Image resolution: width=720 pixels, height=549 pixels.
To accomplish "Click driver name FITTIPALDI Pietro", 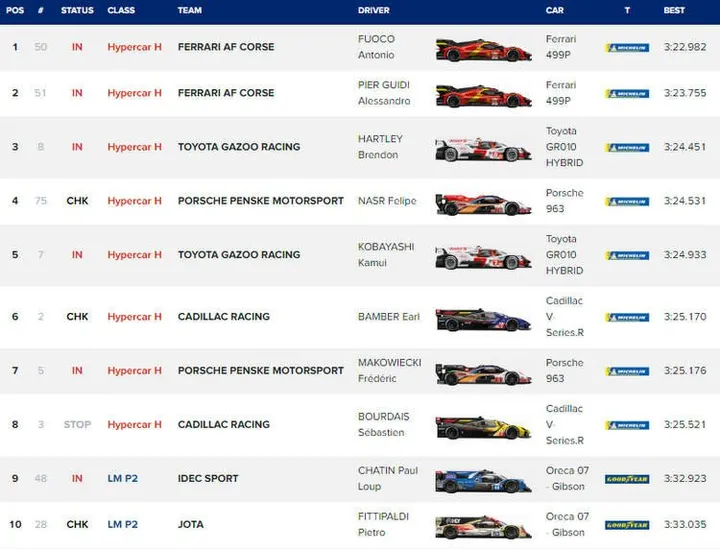I will [x=383, y=524].
